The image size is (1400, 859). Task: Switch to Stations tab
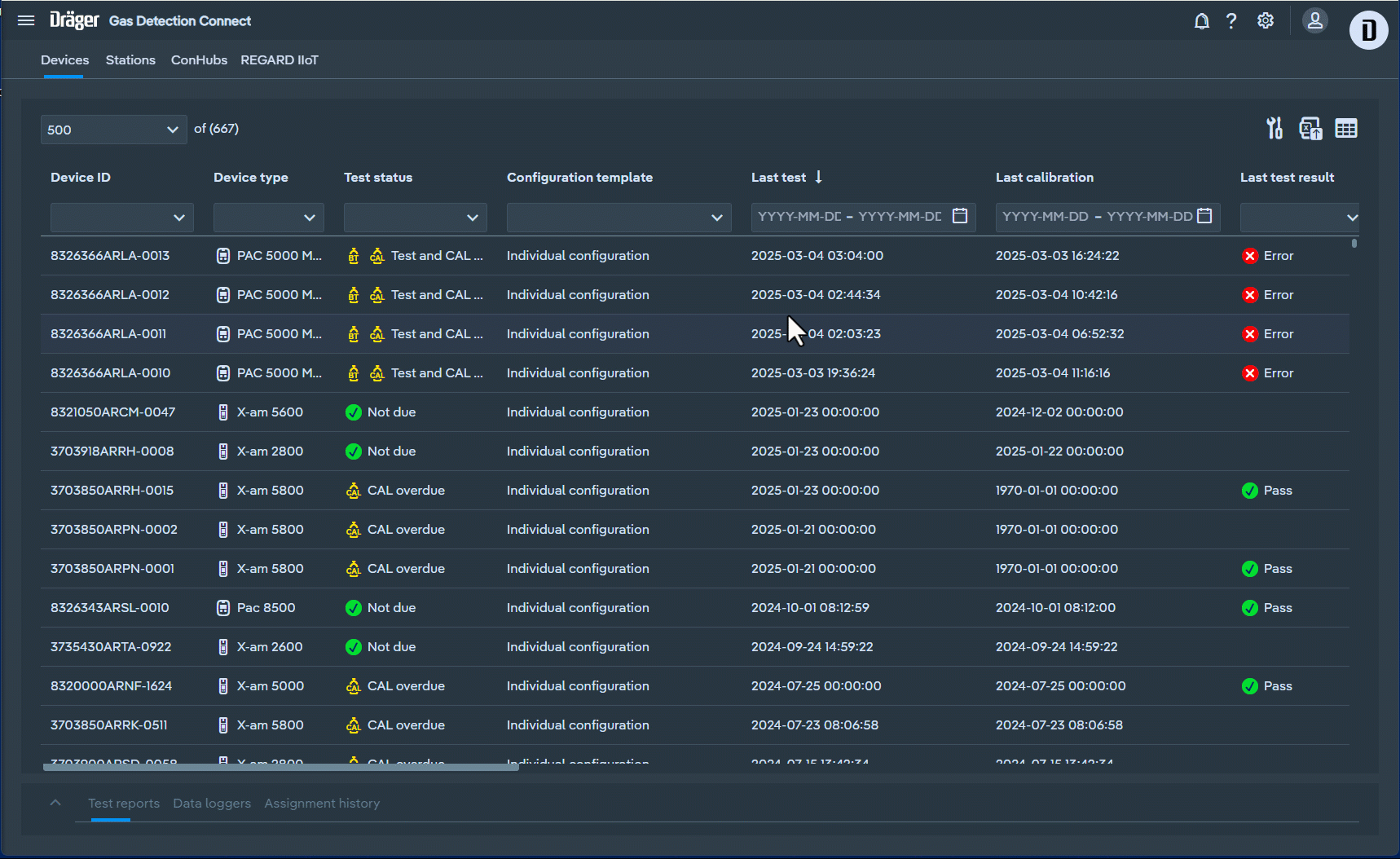[130, 60]
